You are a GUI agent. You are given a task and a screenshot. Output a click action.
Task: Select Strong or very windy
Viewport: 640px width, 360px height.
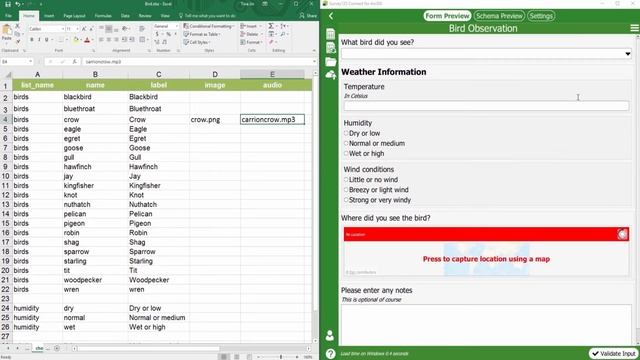346,200
